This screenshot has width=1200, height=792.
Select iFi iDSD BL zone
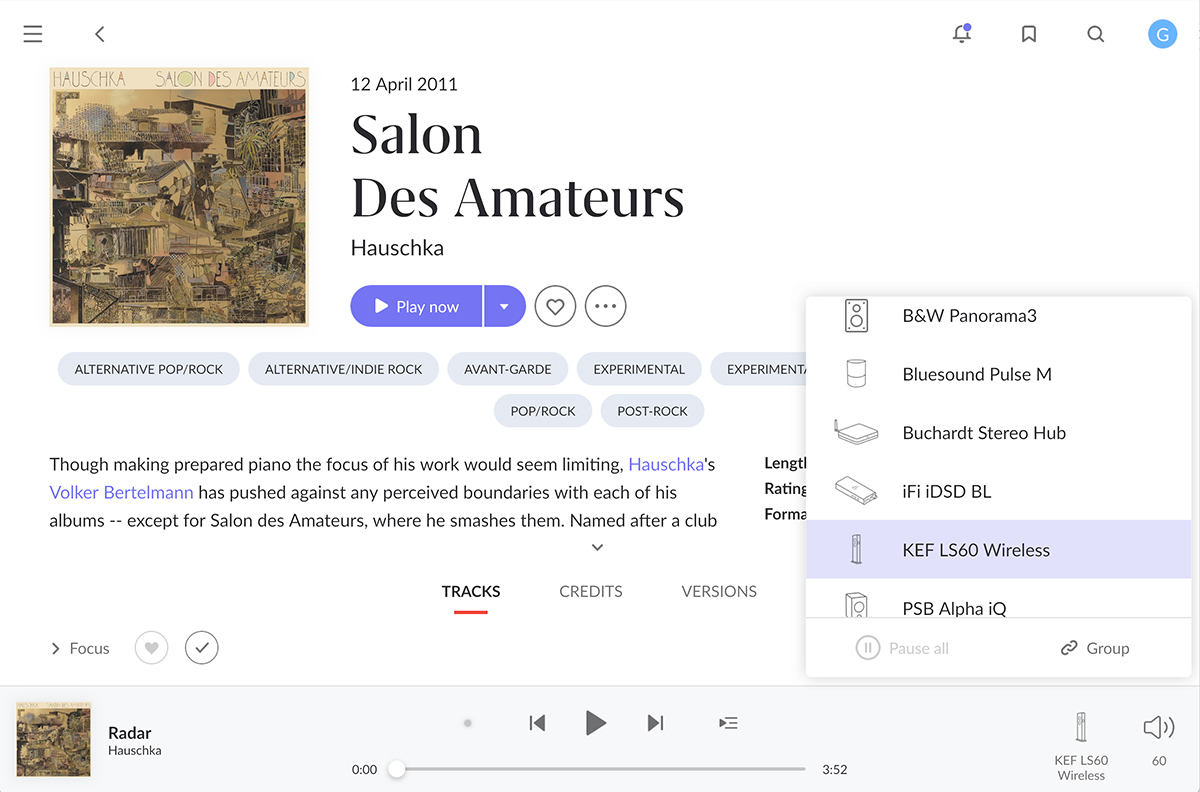[x=998, y=491]
